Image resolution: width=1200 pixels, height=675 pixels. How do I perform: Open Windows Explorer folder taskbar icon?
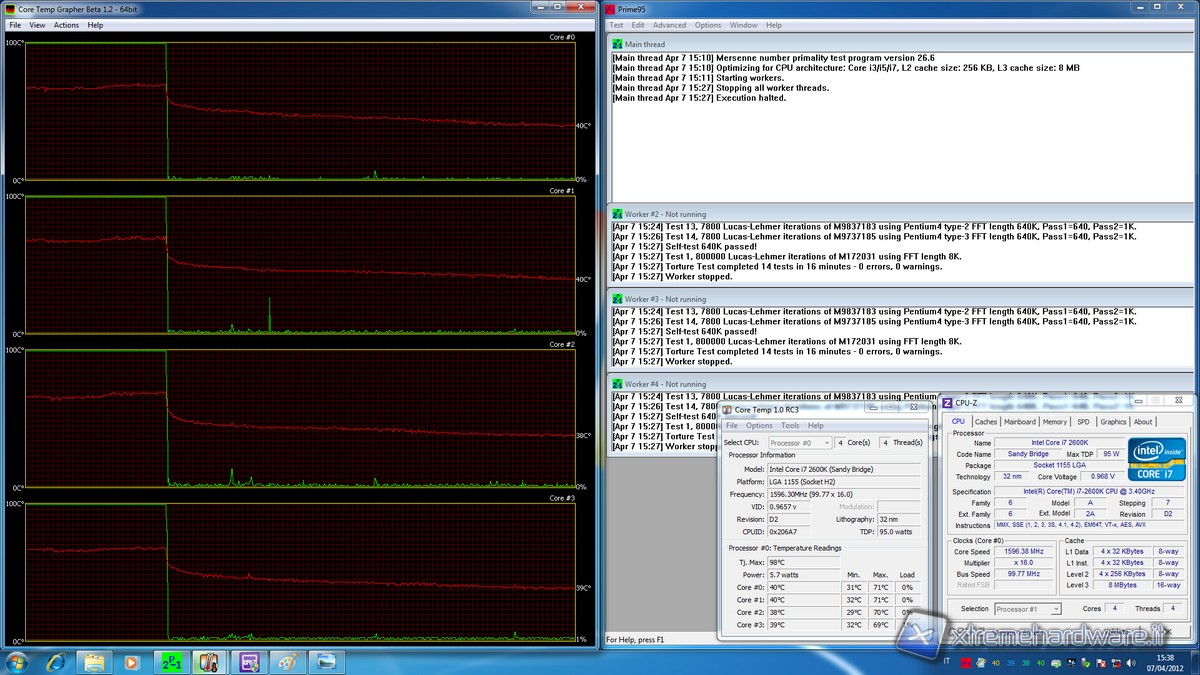94,661
